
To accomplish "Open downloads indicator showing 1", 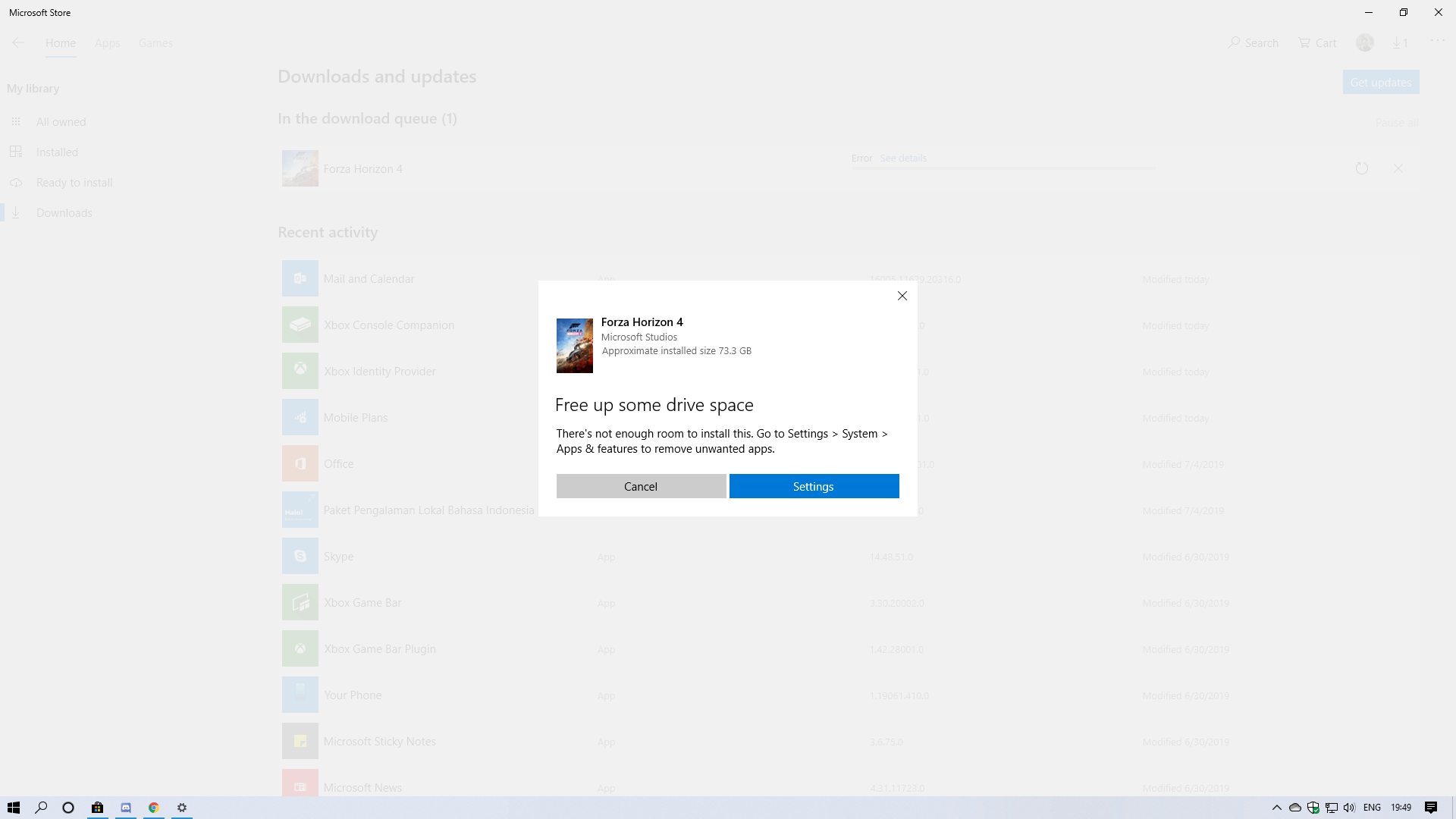I will pyautogui.click(x=1400, y=43).
